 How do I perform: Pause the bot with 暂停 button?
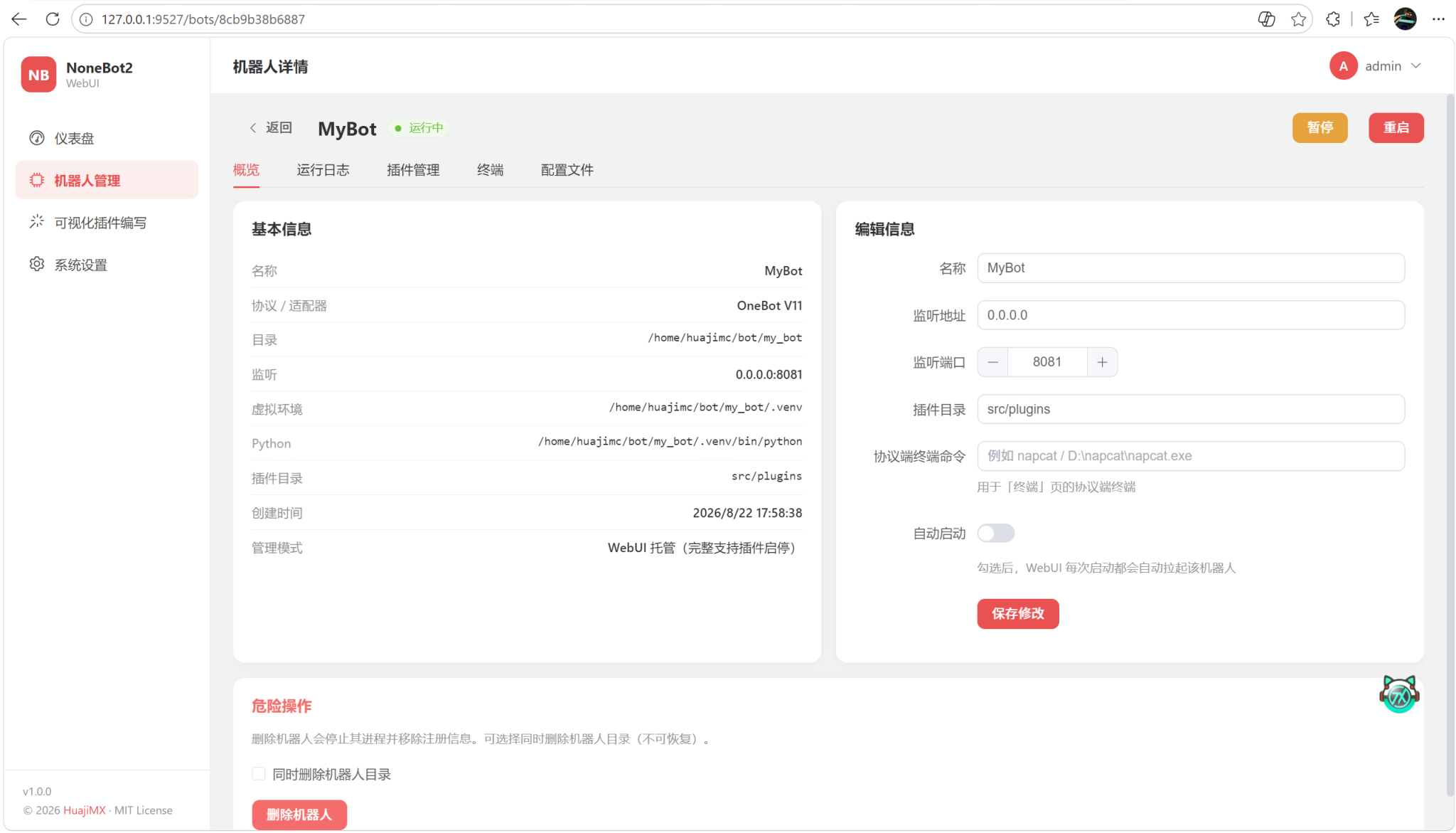tap(1319, 128)
